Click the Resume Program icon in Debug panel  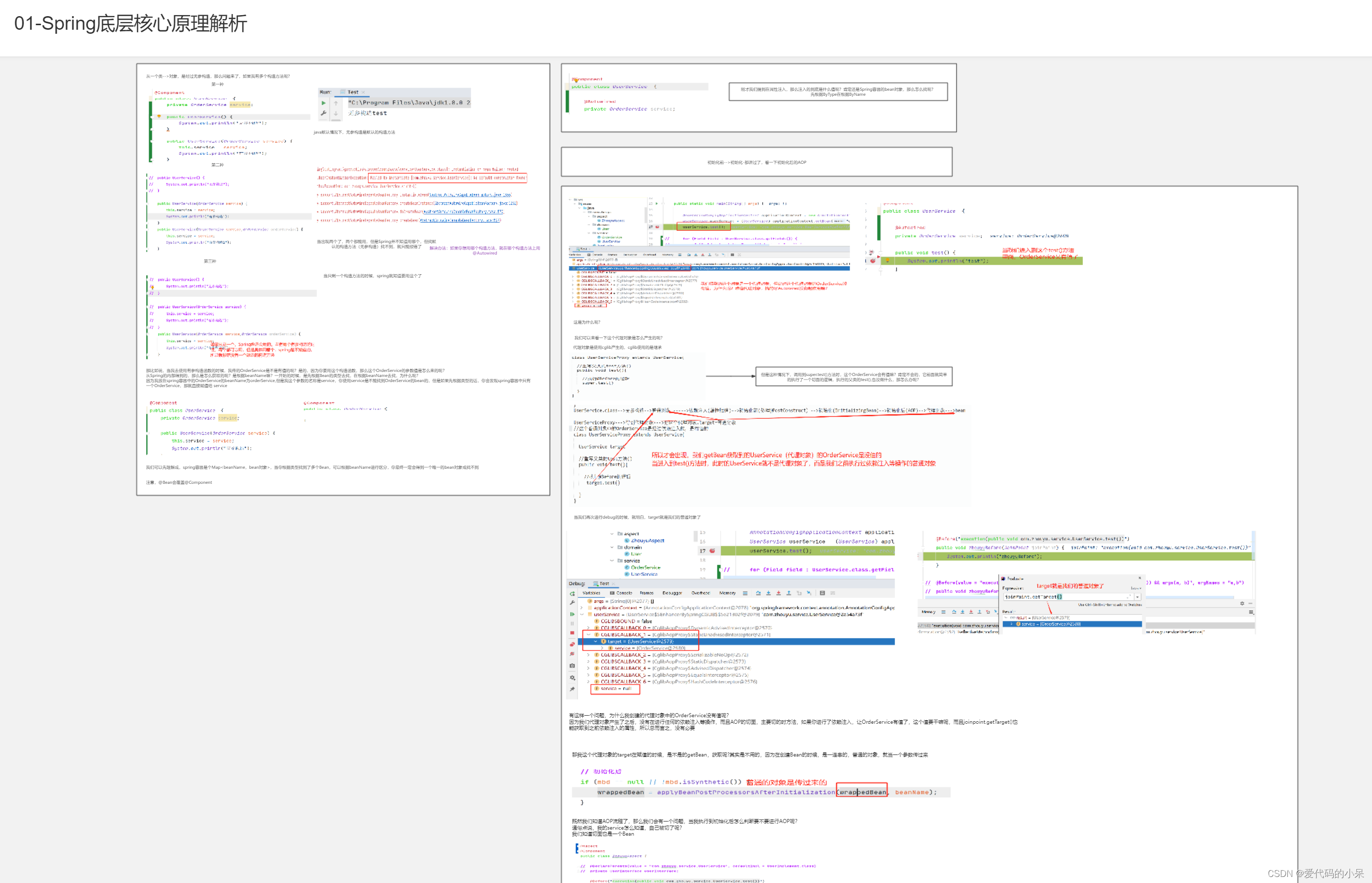[572, 614]
